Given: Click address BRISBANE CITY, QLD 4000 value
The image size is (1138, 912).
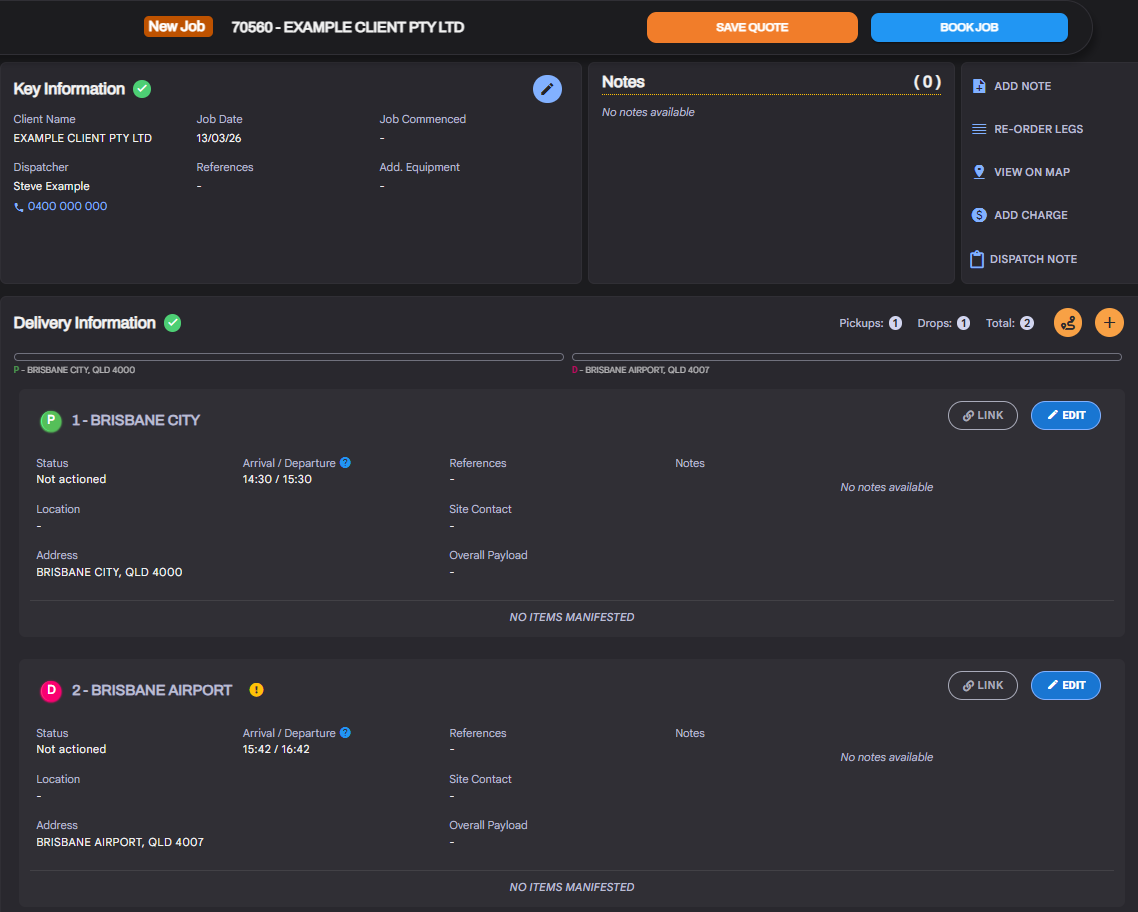Looking at the screenshot, I should (x=109, y=572).
